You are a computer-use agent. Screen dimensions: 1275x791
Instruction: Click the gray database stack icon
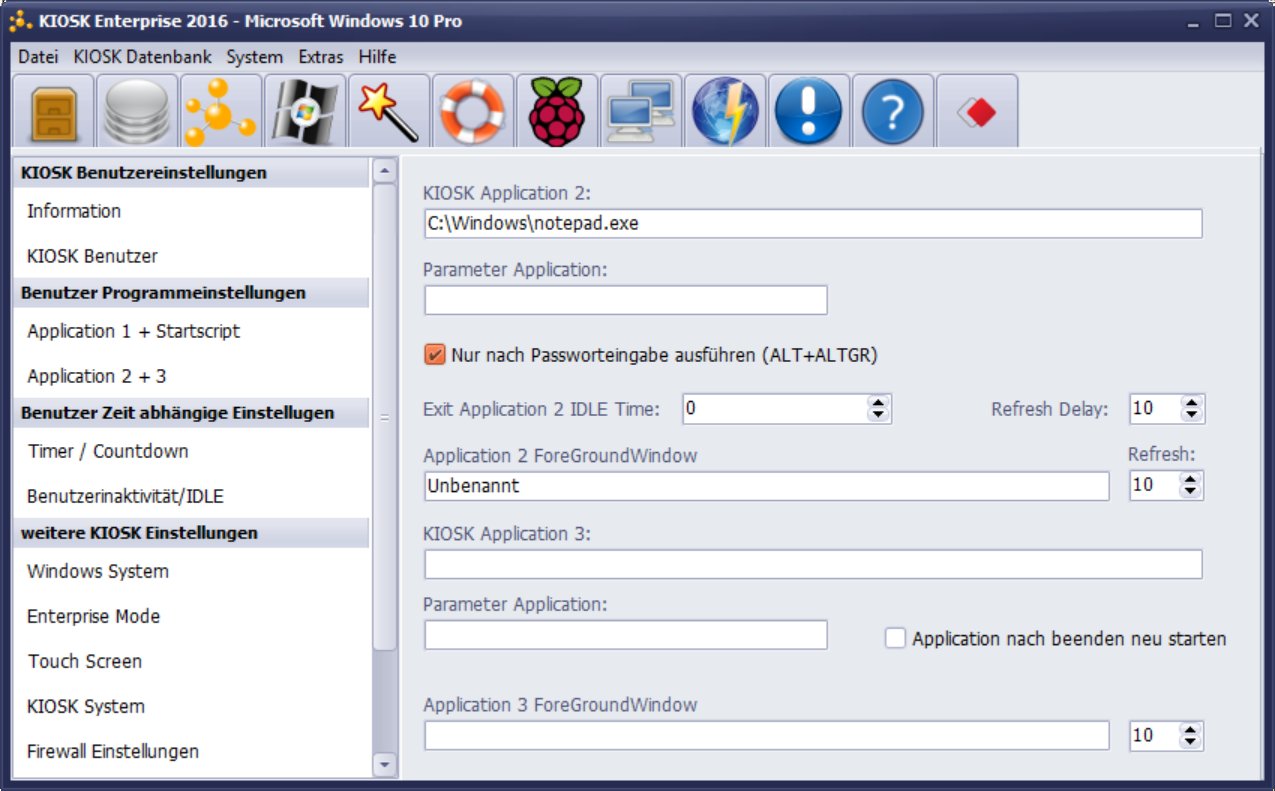click(x=137, y=112)
